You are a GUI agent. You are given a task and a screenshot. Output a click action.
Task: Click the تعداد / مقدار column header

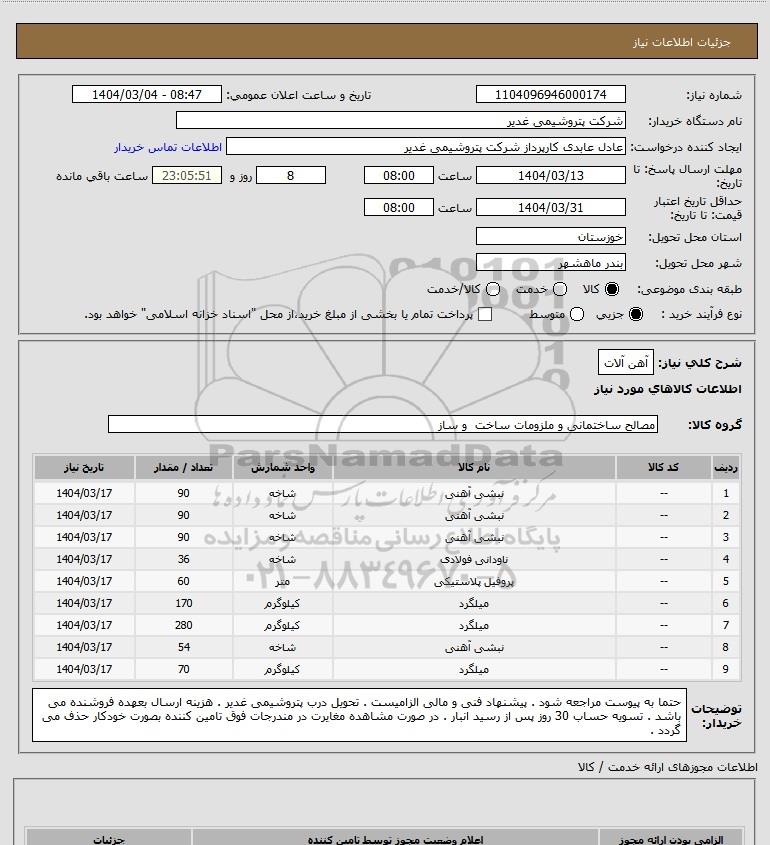tap(183, 468)
